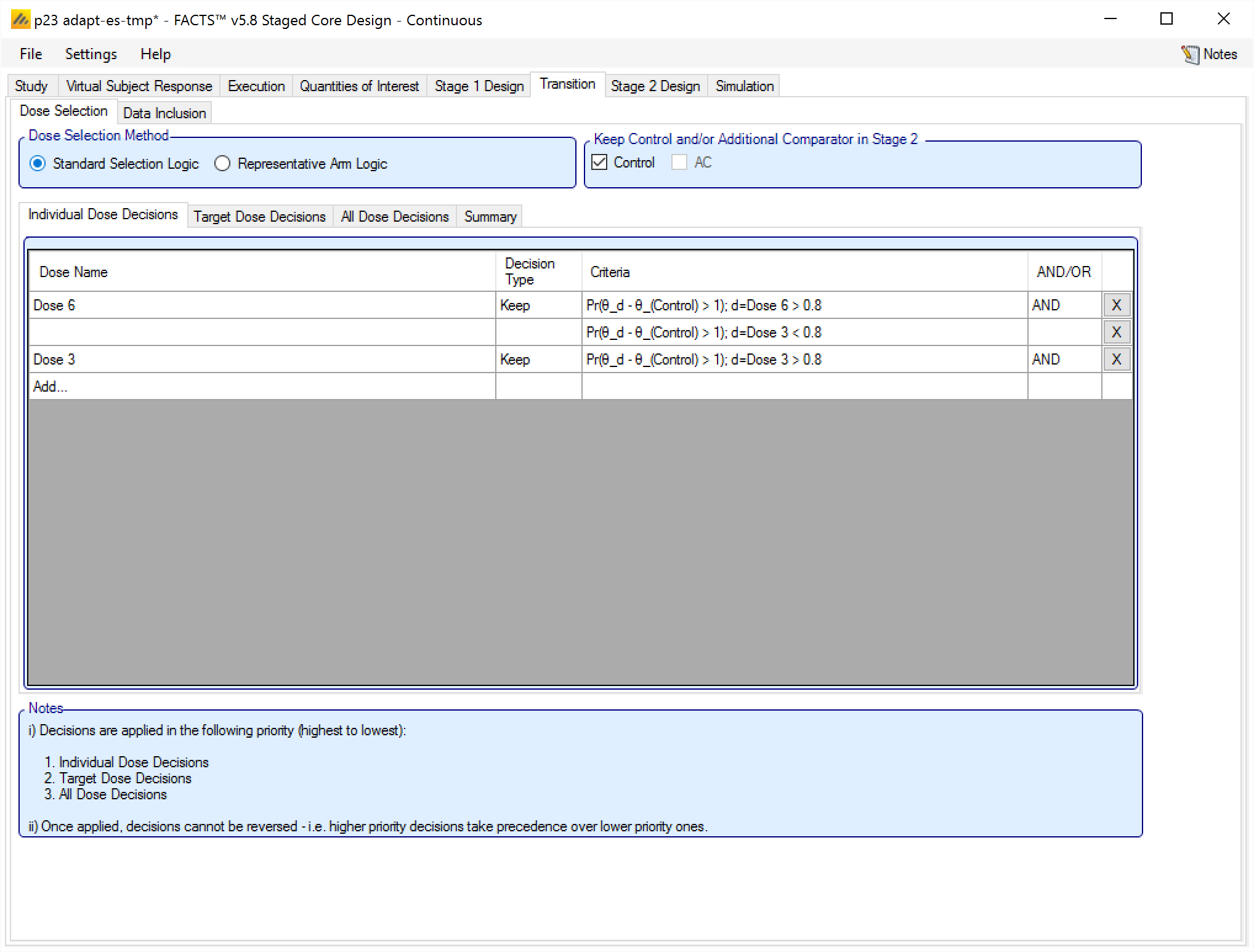Open AND/OR cell for Dose 6 row
Screen dimensions: 1254x952
coord(1063,305)
